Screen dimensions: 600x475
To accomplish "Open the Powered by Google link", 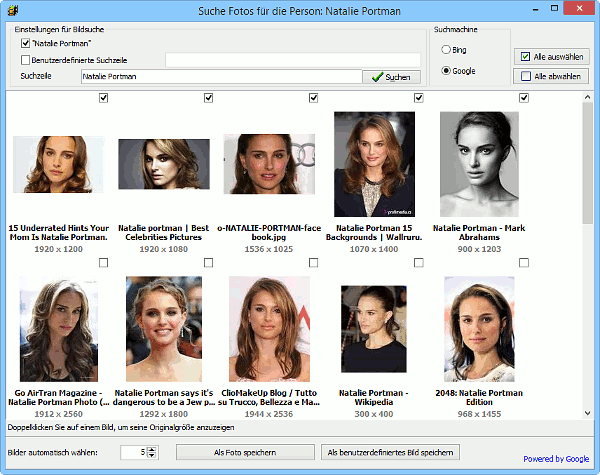I will click(556, 459).
